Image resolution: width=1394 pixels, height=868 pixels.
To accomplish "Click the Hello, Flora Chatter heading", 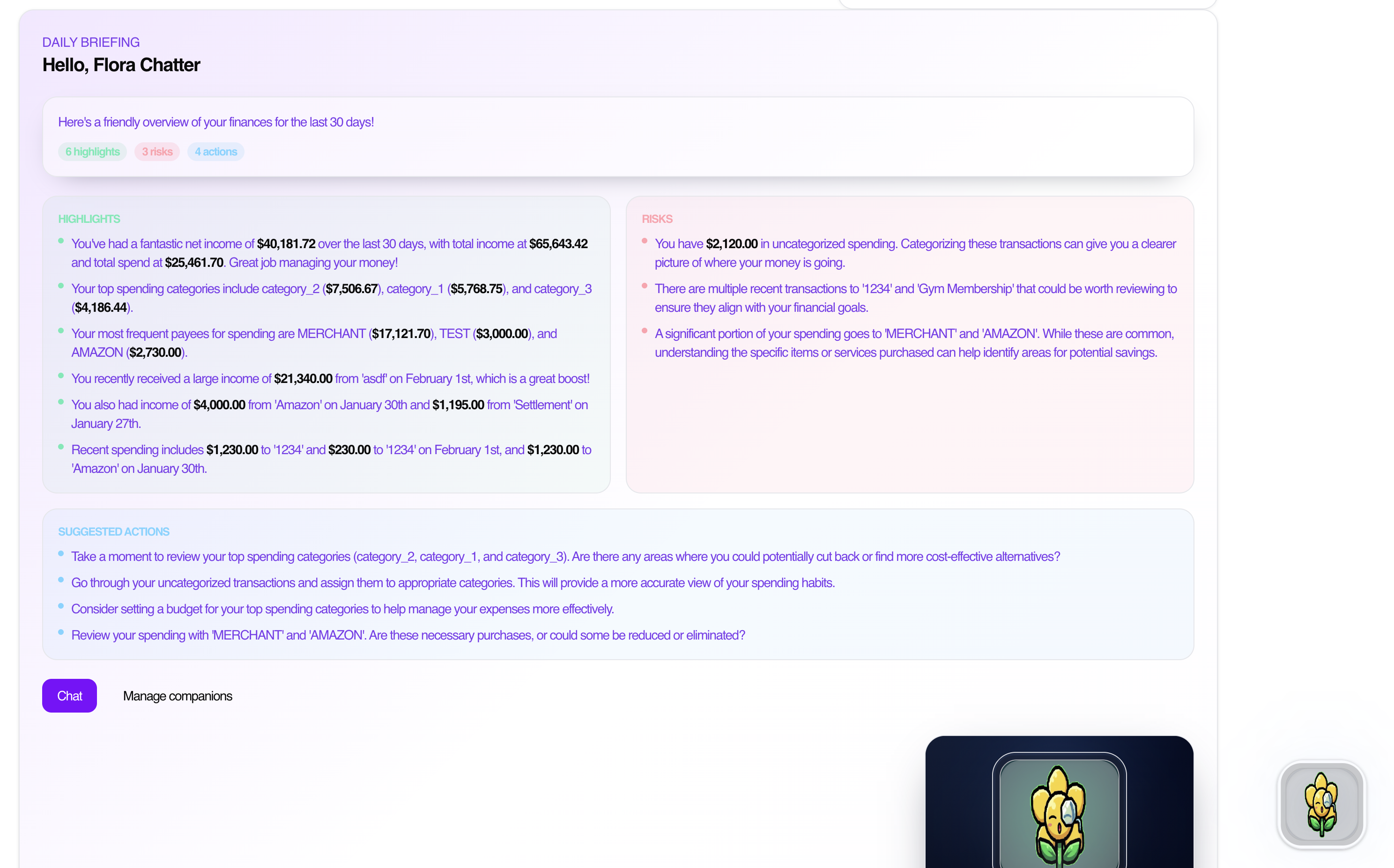I will [121, 65].
